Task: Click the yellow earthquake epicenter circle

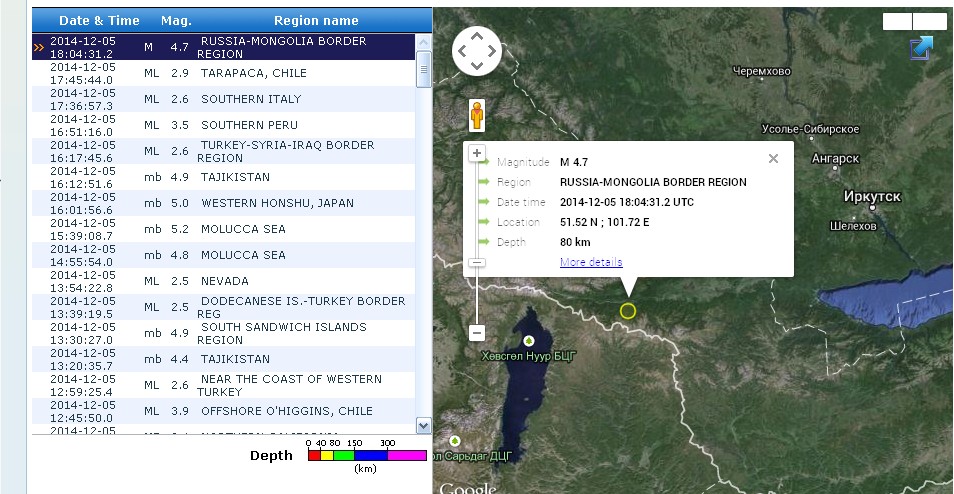Action: pyautogui.click(x=628, y=311)
